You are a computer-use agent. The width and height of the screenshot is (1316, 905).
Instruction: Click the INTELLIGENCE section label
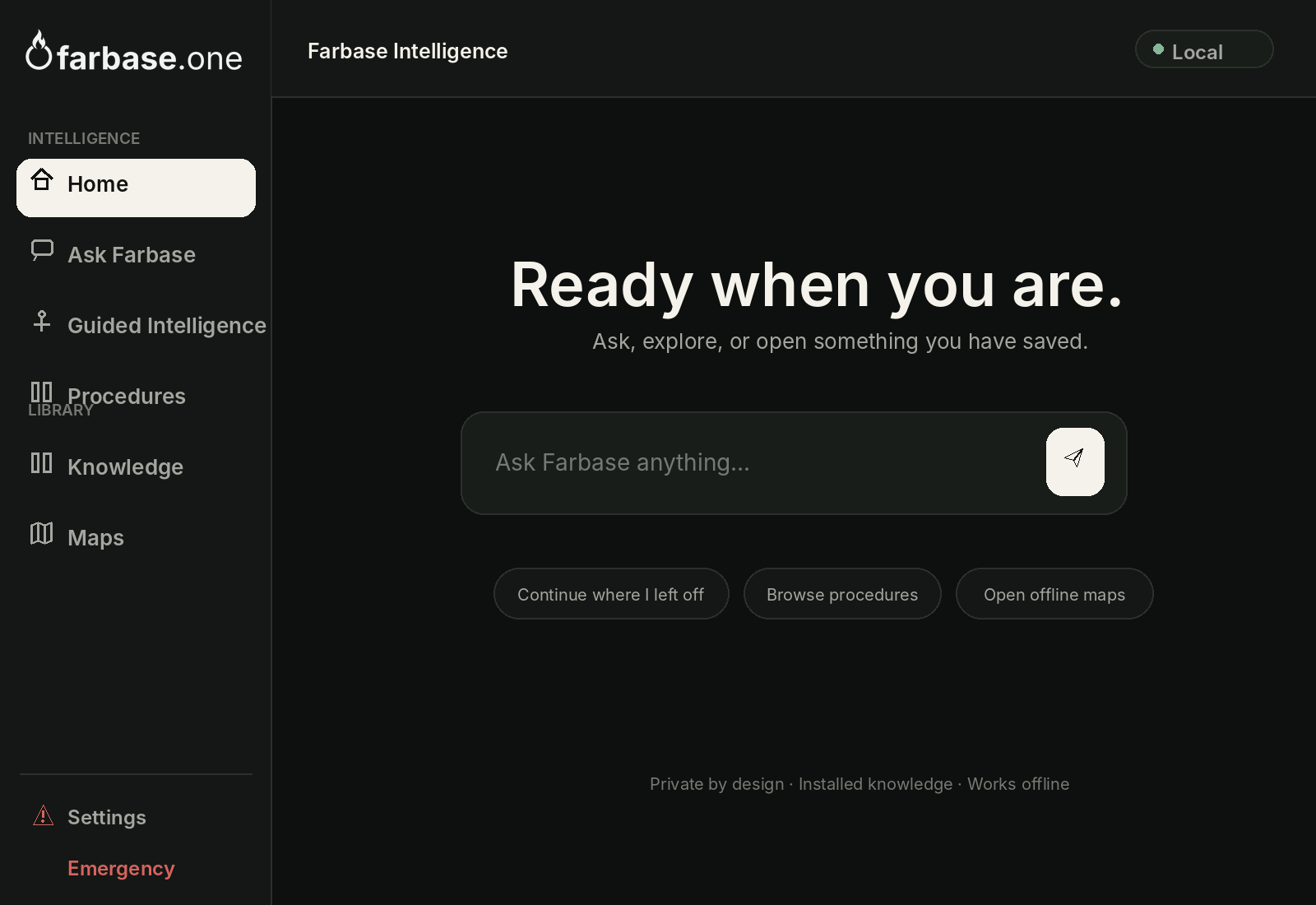(x=84, y=138)
